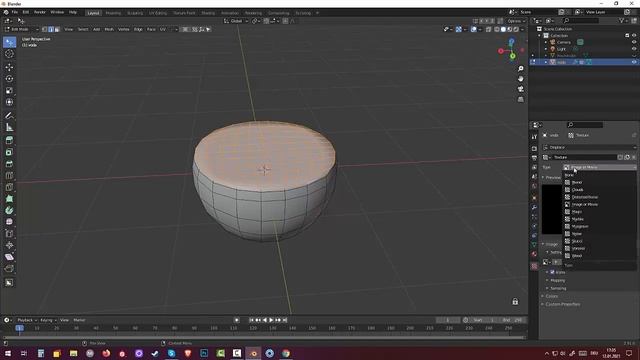Jump to the timeline start frame
640x360 pixels.
point(251,320)
